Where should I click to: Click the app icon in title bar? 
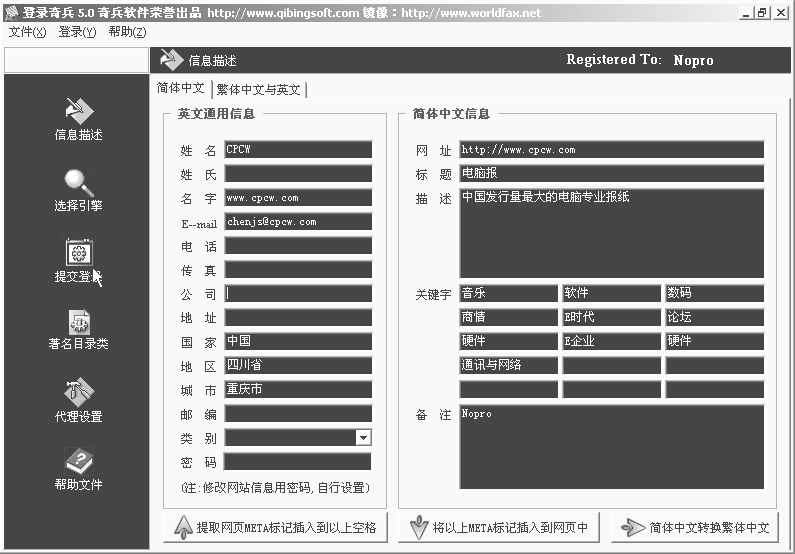tap(11, 12)
